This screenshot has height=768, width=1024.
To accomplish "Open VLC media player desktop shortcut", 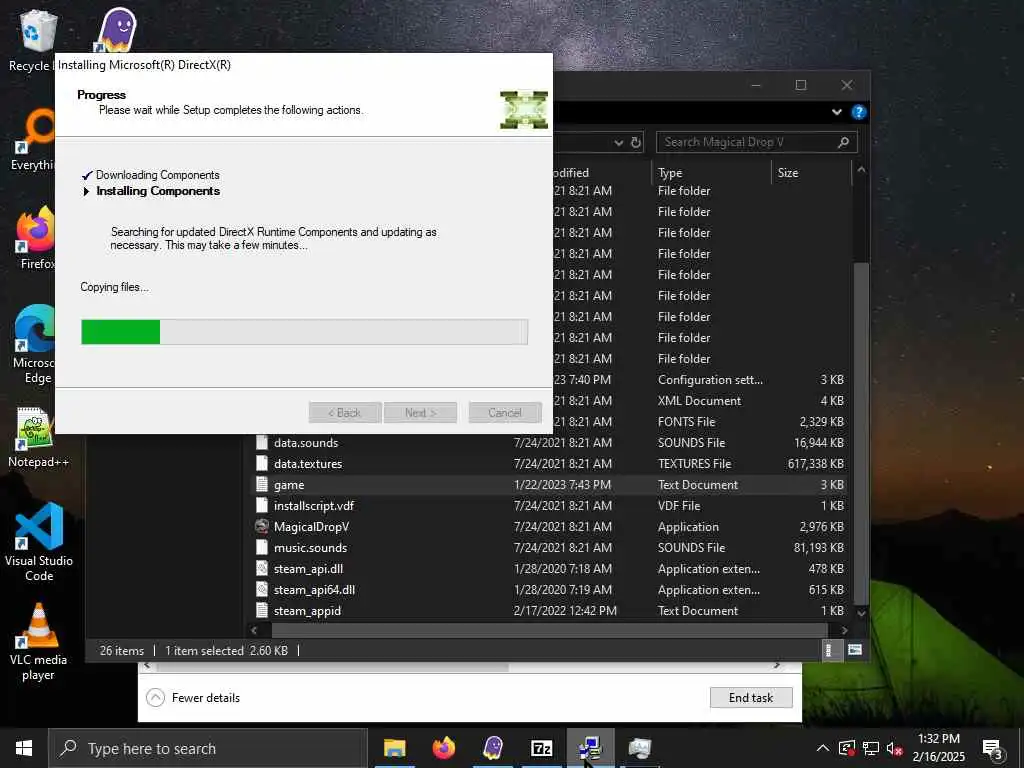I will [38, 643].
